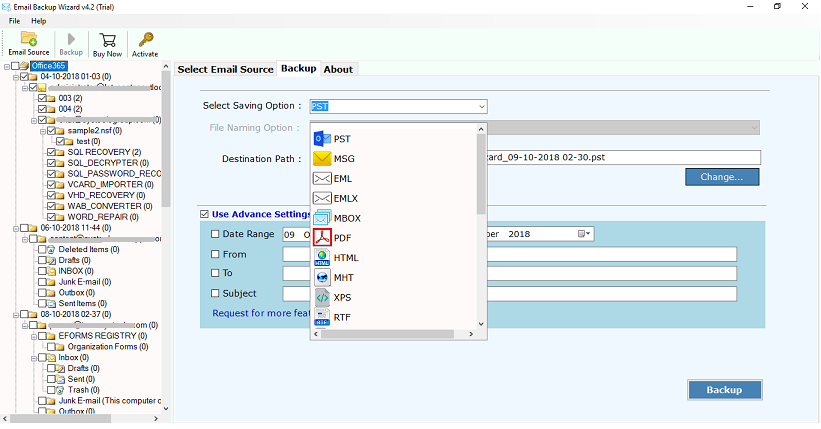Click folder tree horizontal scroll right arrow
Screen dimensions: 821x429
pyautogui.click(x=156, y=419)
